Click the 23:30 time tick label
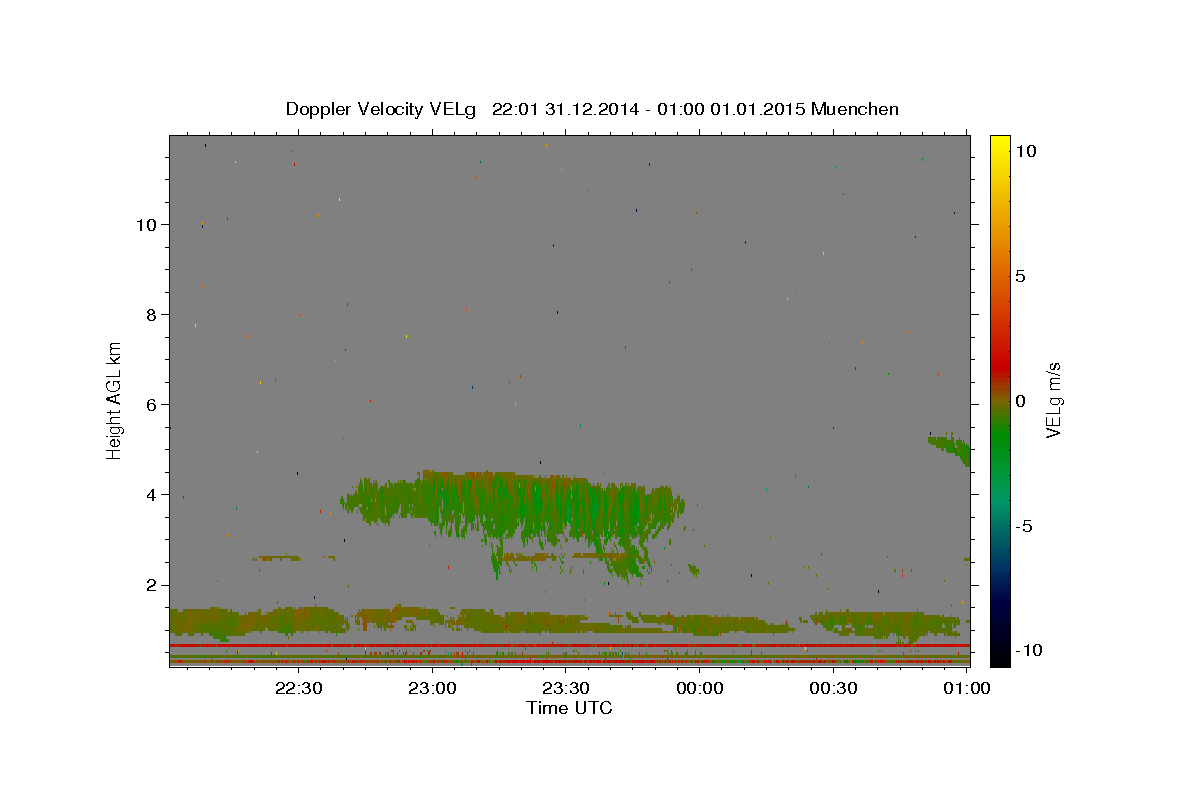The height and width of the screenshot is (800, 1200). tap(566, 689)
